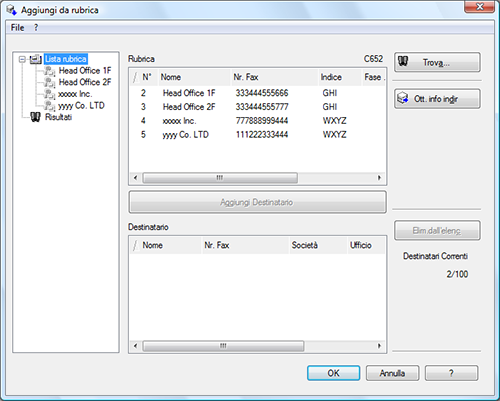
Task: Select yyyy Co. LTD row in Rubrica list
Action: tap(257, 135)
